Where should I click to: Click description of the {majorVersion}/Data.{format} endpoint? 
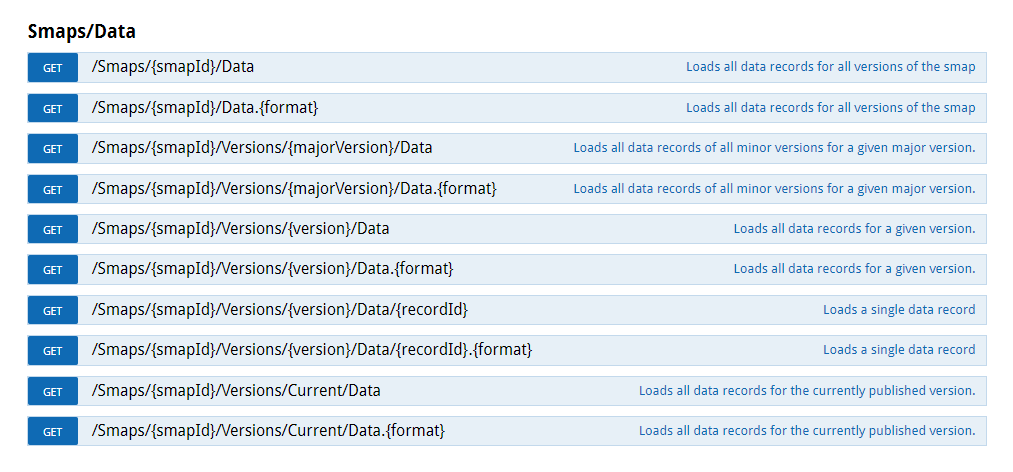[x=774, y=189]
